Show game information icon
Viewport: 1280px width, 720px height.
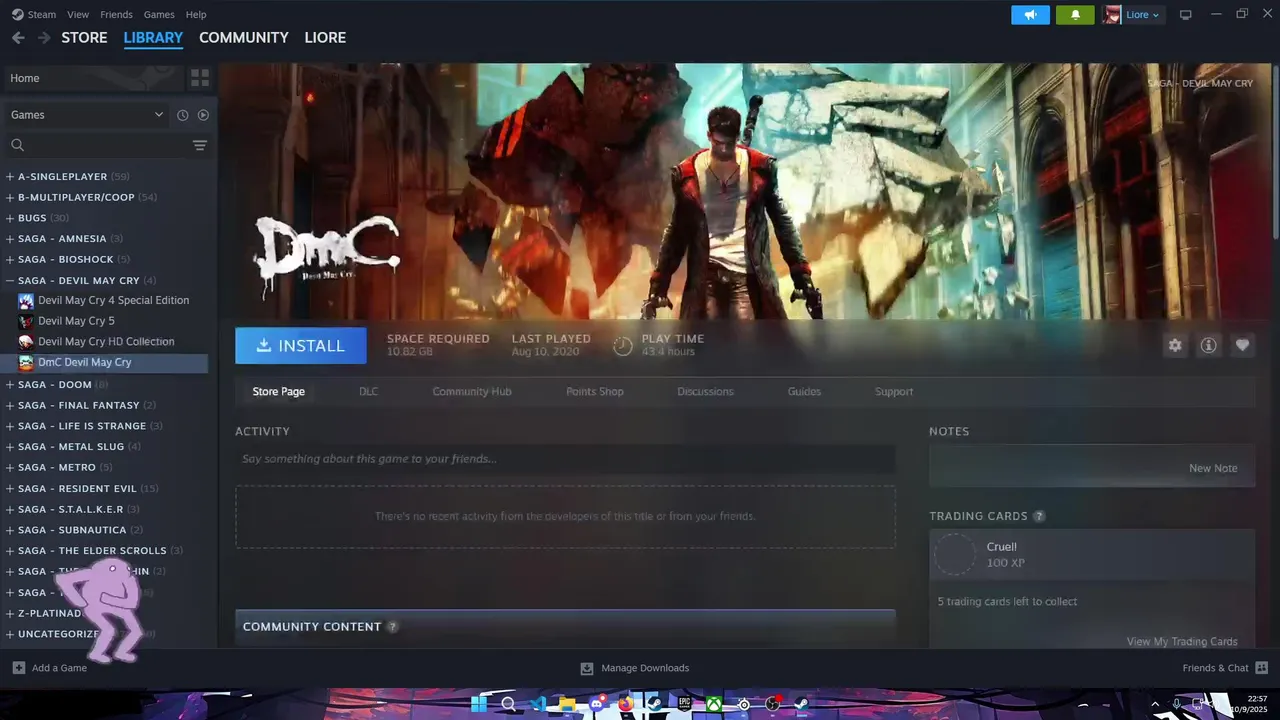pyautogui.click(x=1209, y=345)
